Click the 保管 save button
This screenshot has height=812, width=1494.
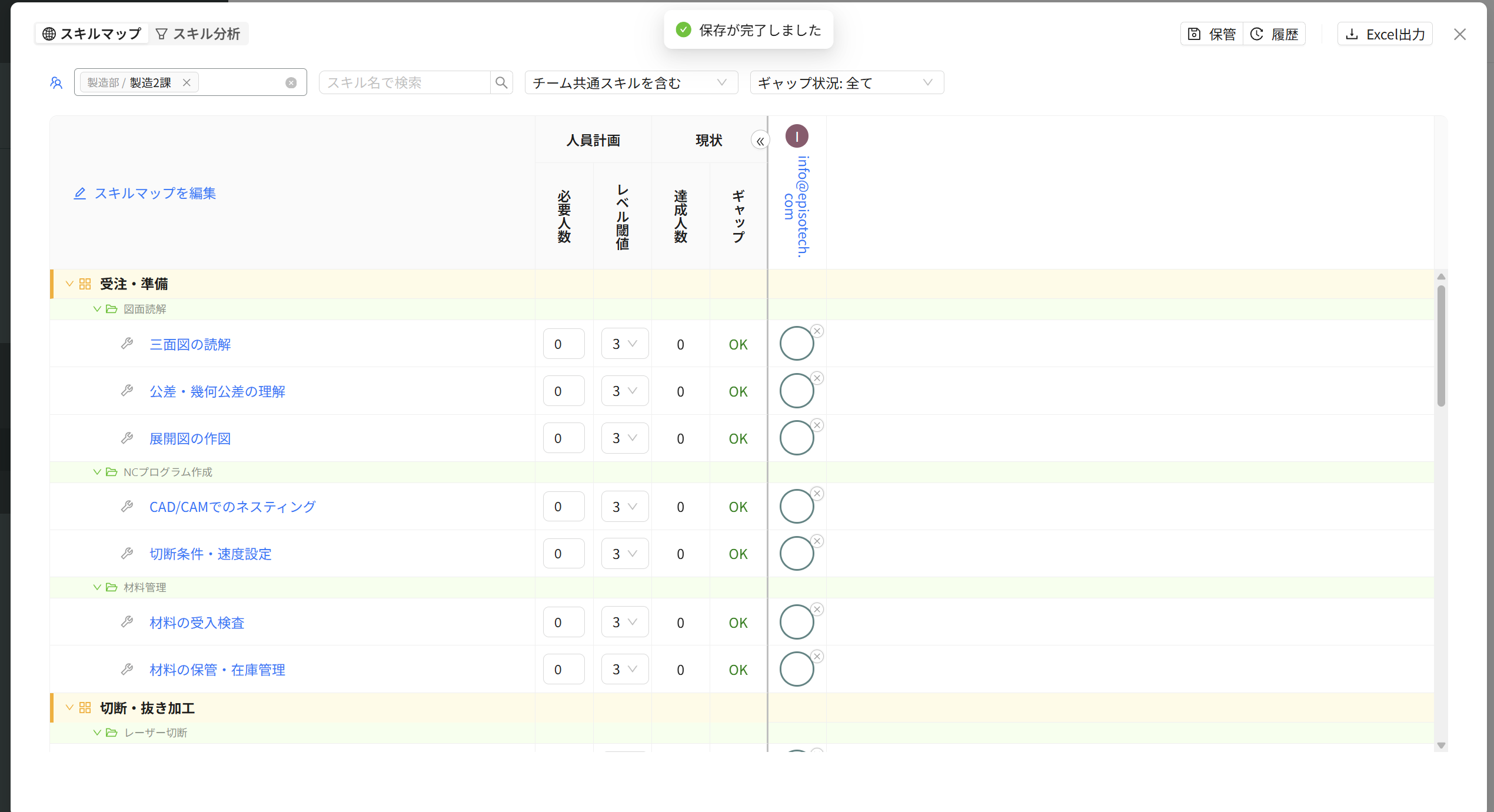tap(1212, 34)
